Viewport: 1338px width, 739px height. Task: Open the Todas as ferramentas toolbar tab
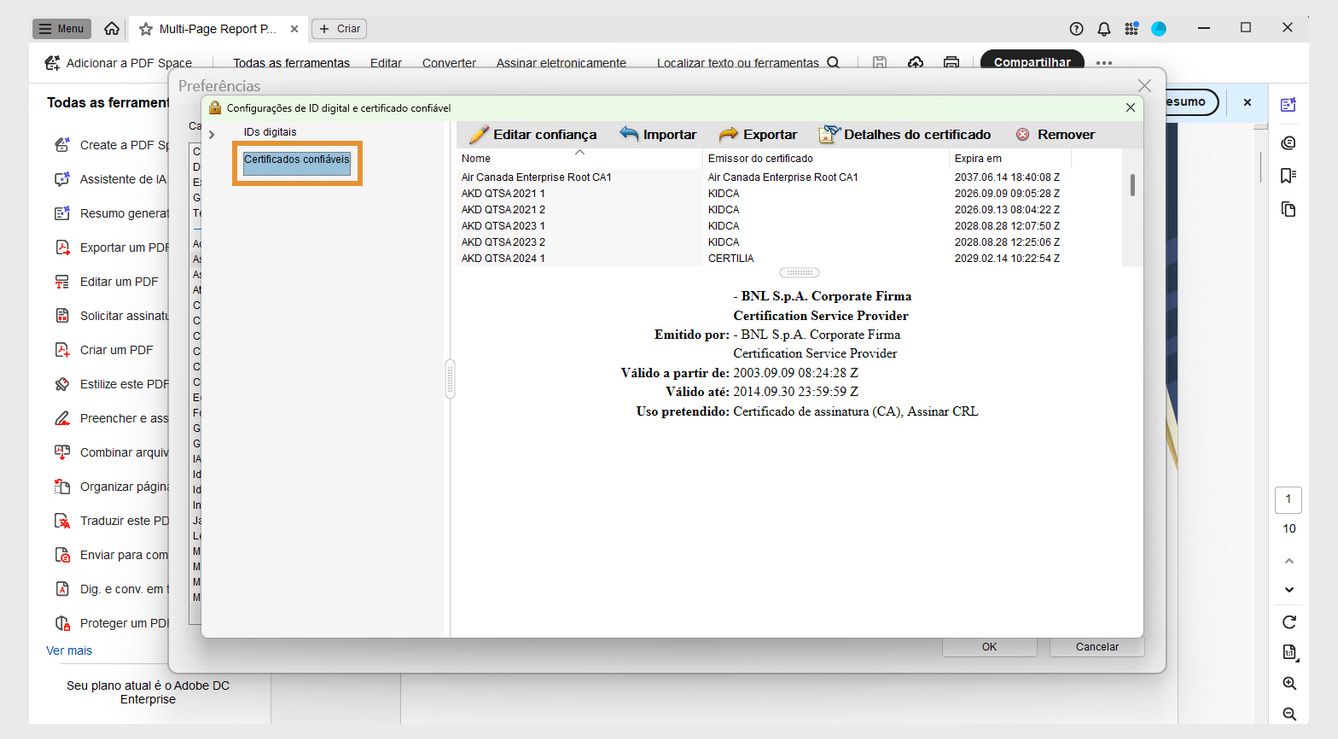tap(291, 63)
